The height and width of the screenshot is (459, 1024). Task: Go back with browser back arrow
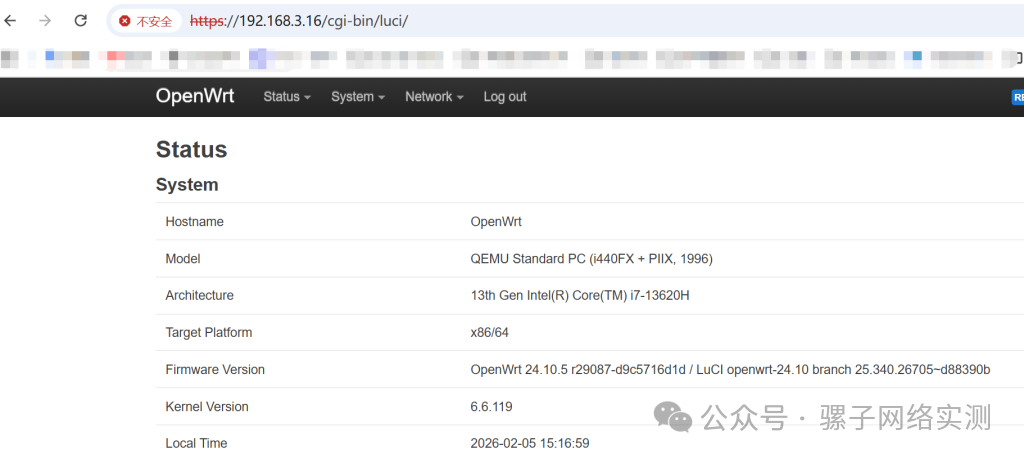pos(10,21)
